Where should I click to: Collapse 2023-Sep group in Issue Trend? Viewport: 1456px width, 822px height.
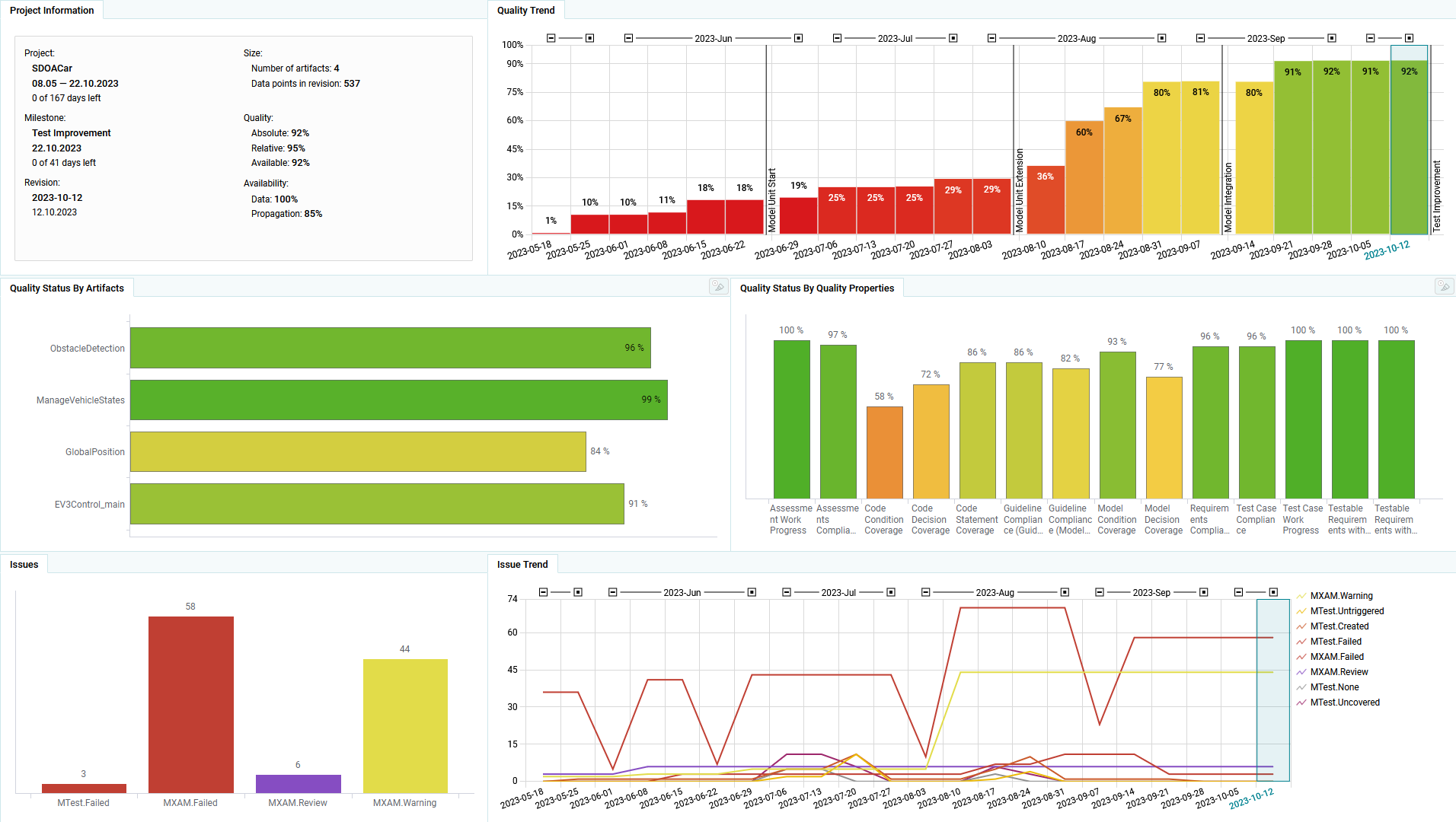[x=1099, y=592]
